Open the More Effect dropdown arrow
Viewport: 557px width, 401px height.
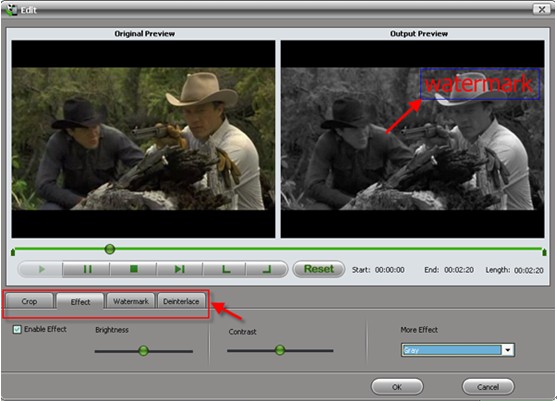tap(508, 350)
